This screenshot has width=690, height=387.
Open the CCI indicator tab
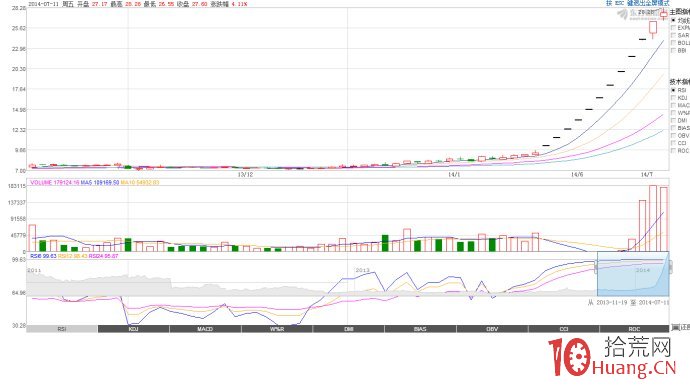[564, 329]
